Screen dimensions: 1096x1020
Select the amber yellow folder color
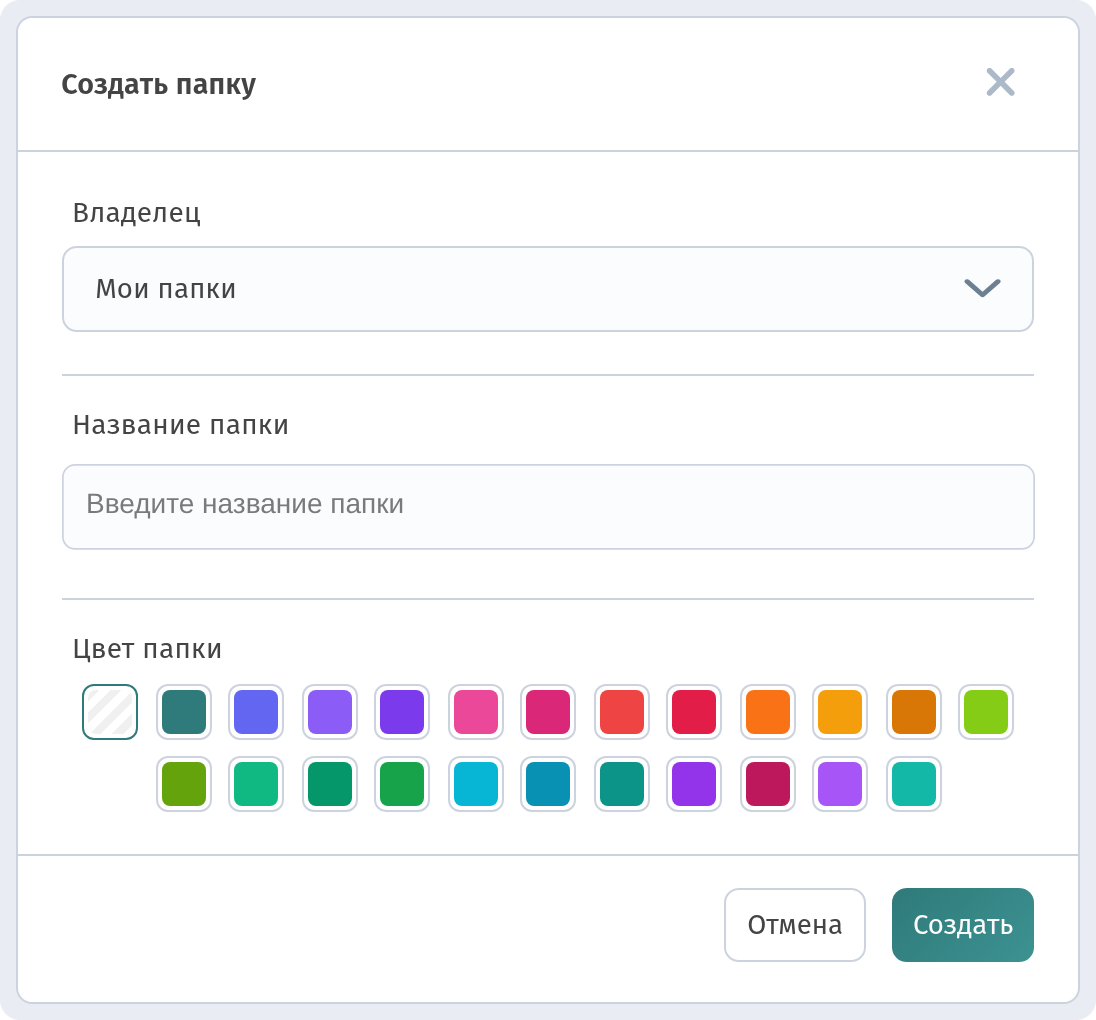[x=840, y=712]
